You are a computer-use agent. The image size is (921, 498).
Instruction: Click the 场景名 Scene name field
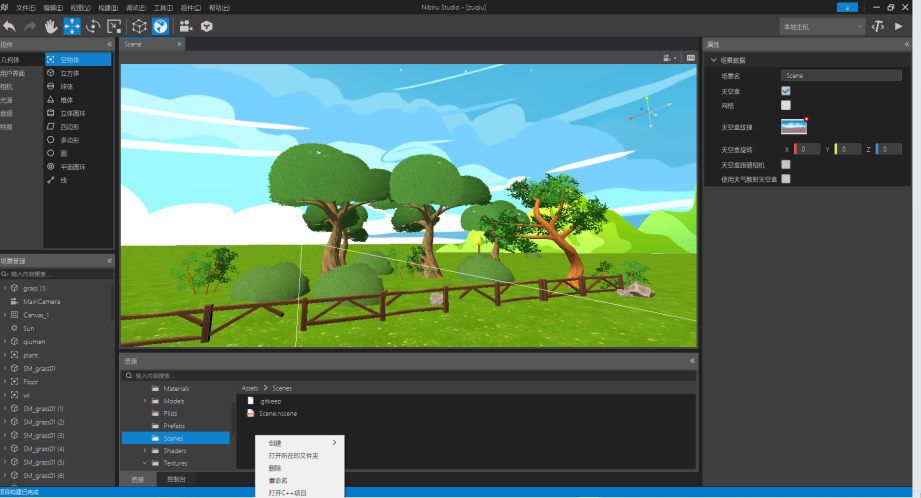point(841,75)
